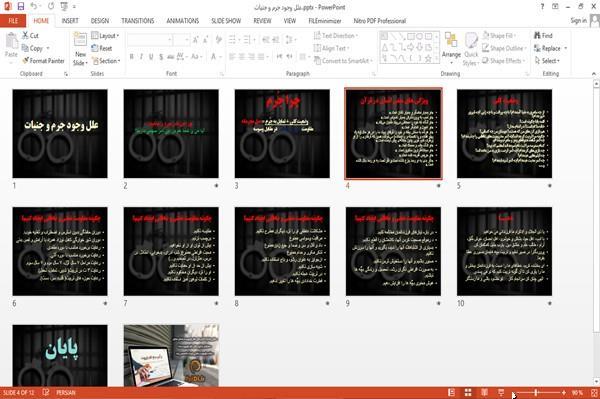Open the TRANSITIONS ribbon tab
This screenshot has width=600, height=399.
pyautogui.click(x=138, y=21)
